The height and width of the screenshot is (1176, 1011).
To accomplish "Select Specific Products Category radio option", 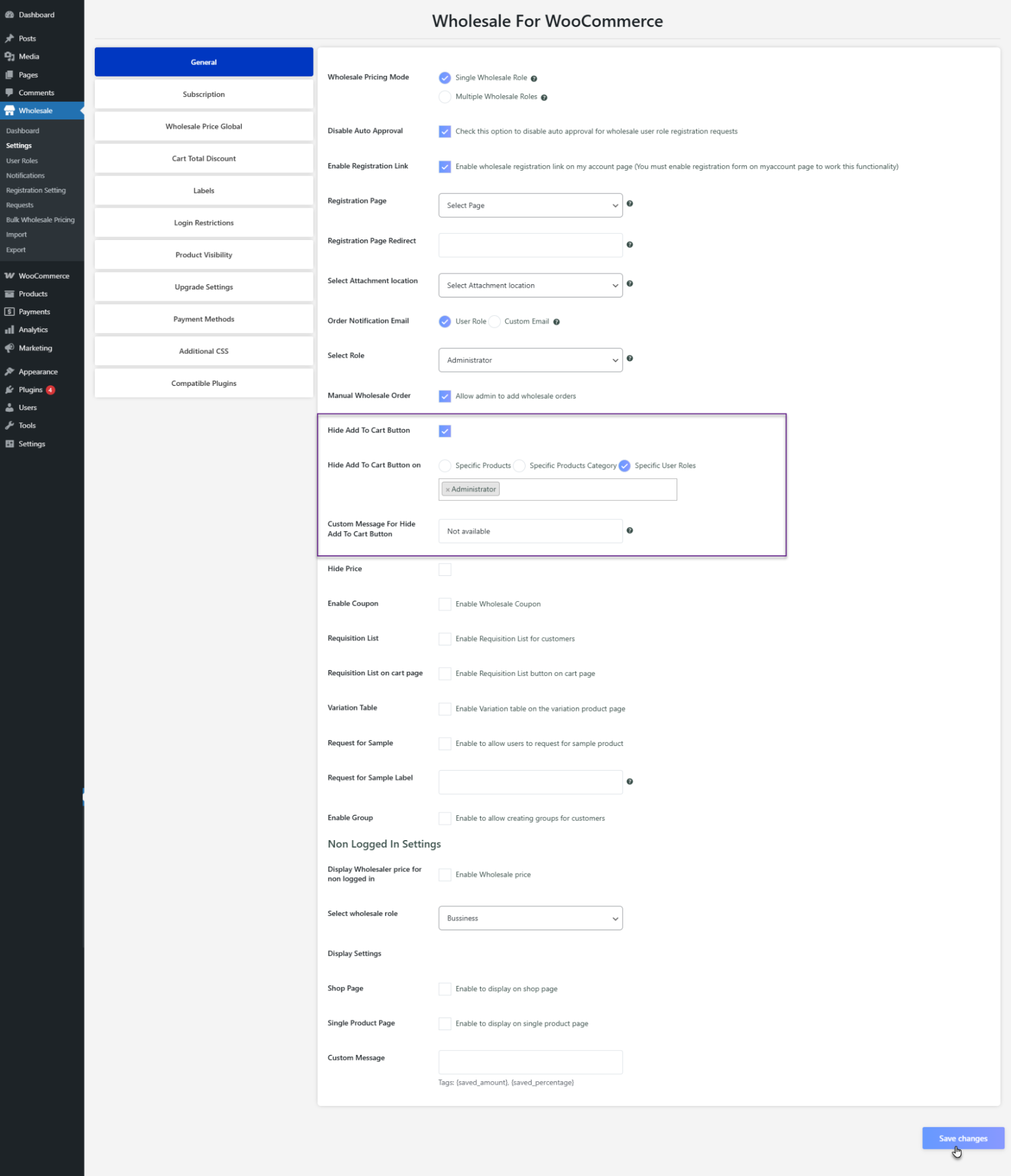I will point(519,465).
